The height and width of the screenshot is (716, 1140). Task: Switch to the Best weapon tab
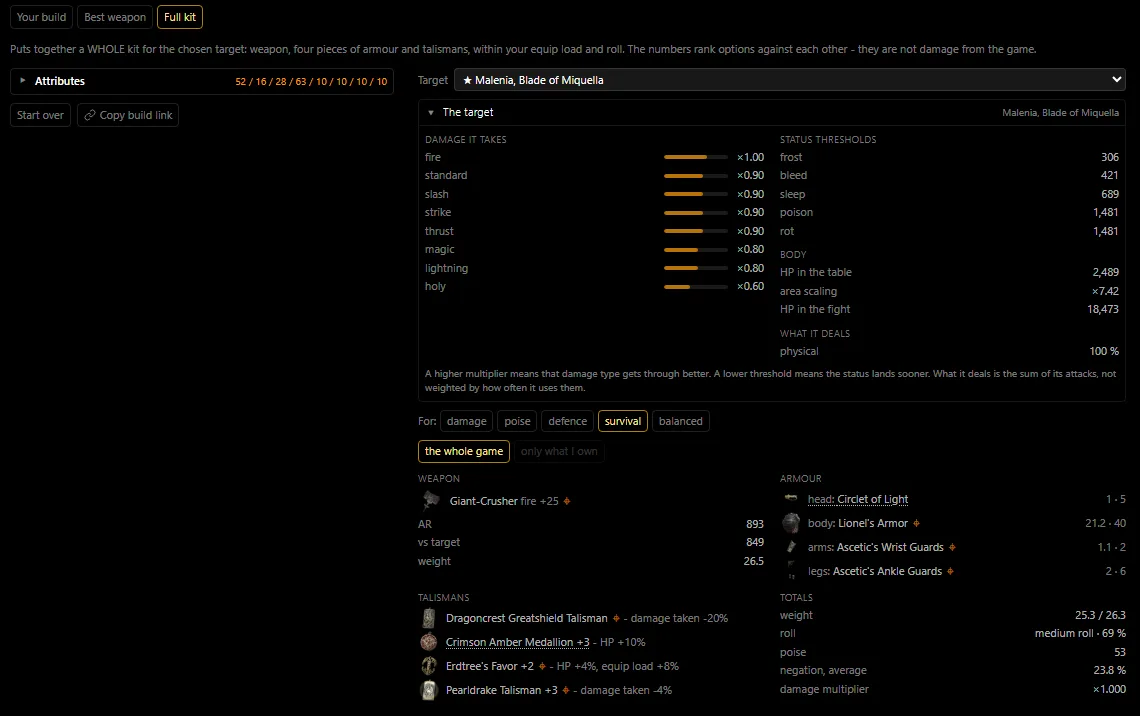click(x=115, y=17)
